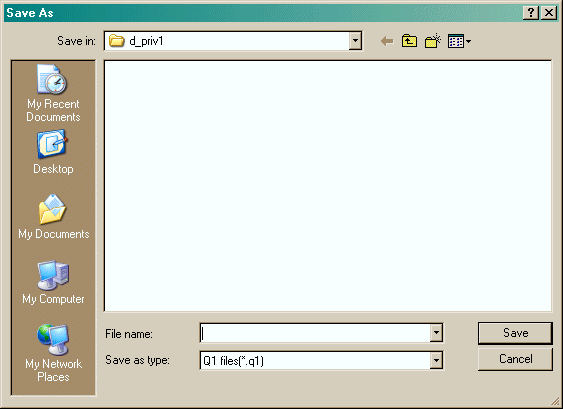Navigate up one folder level

(409, 41)
